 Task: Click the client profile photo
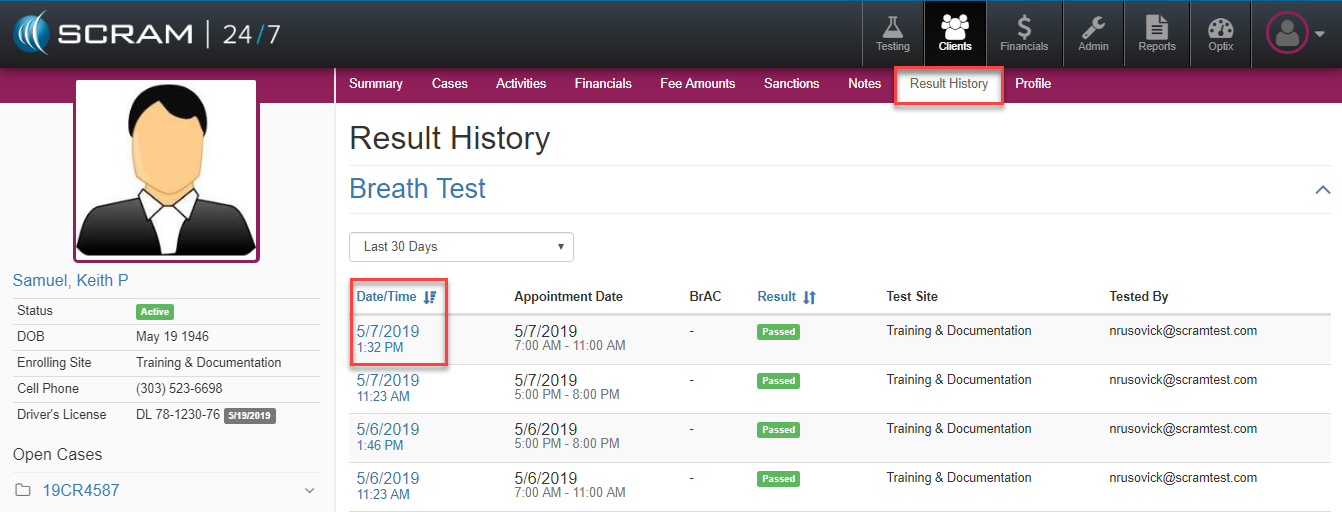tap(166, 170)
